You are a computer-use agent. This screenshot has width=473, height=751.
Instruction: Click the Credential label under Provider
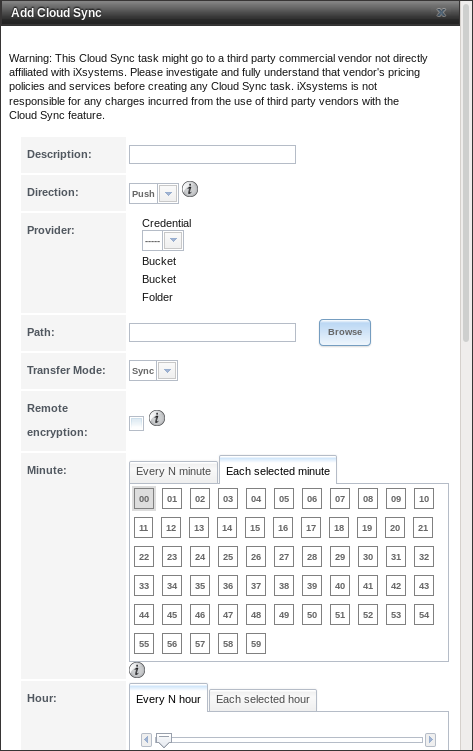(167, 223)
